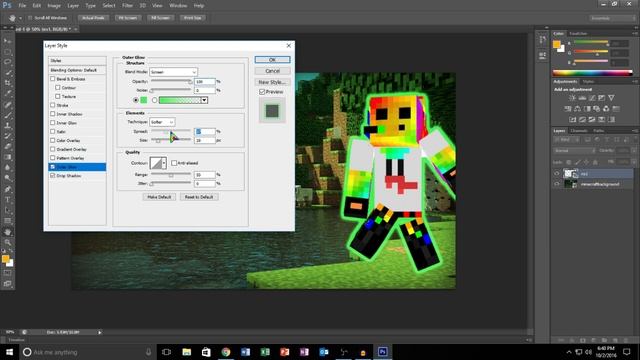Select the Gradient tool
The image size is (640, 360).
[8, 157]
